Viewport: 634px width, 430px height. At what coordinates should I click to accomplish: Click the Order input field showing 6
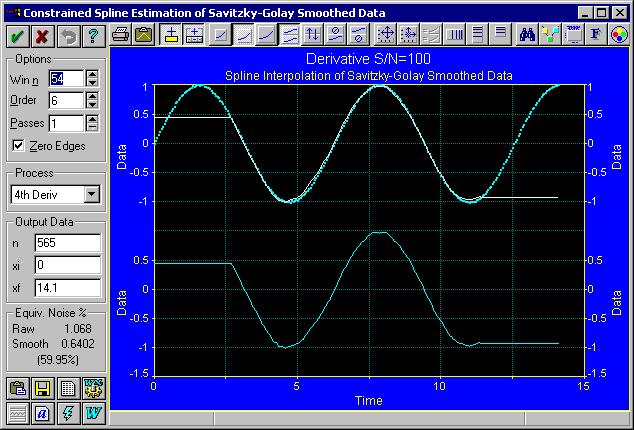click(66, 101)
